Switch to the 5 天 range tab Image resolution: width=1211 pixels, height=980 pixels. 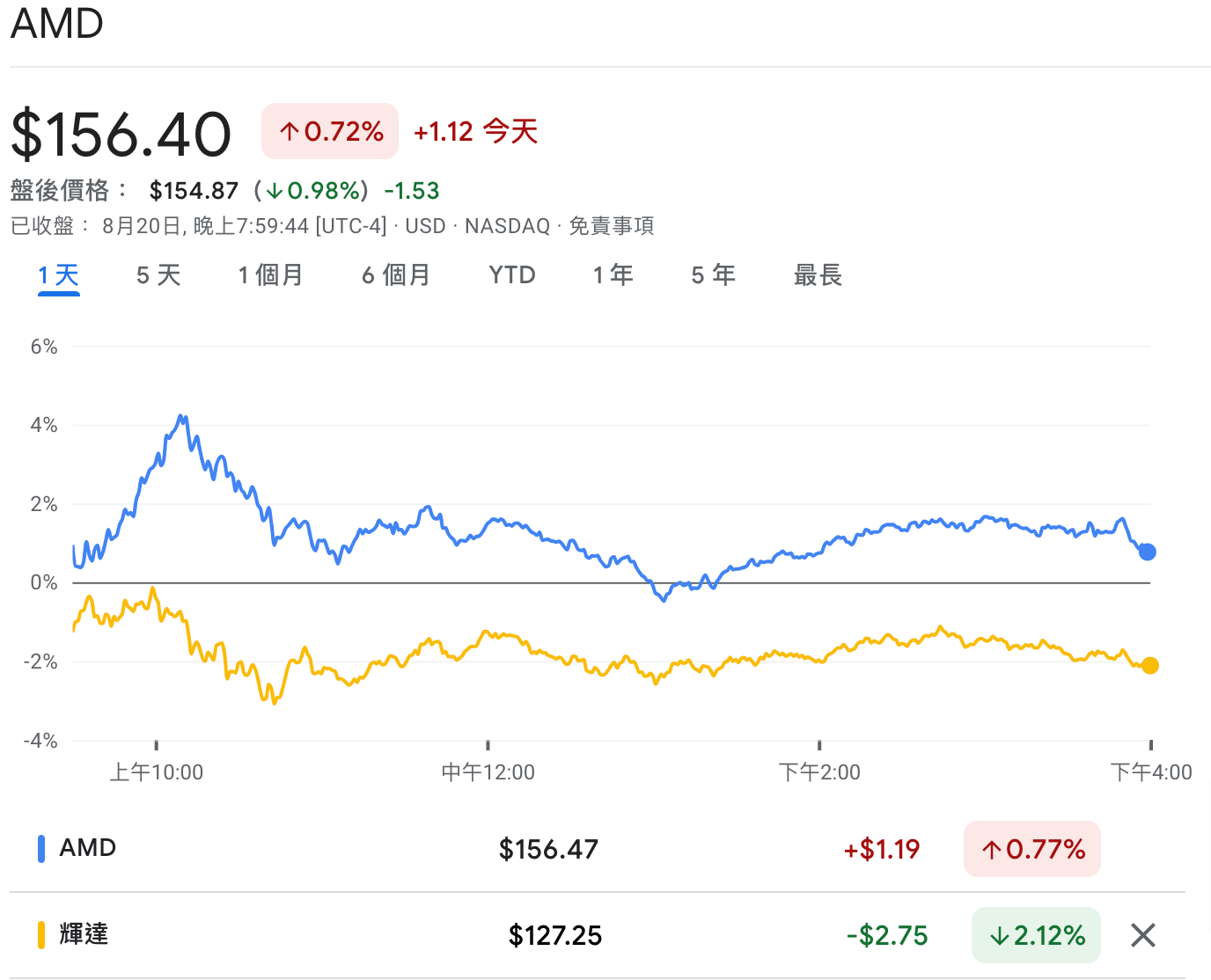(158, 275)
